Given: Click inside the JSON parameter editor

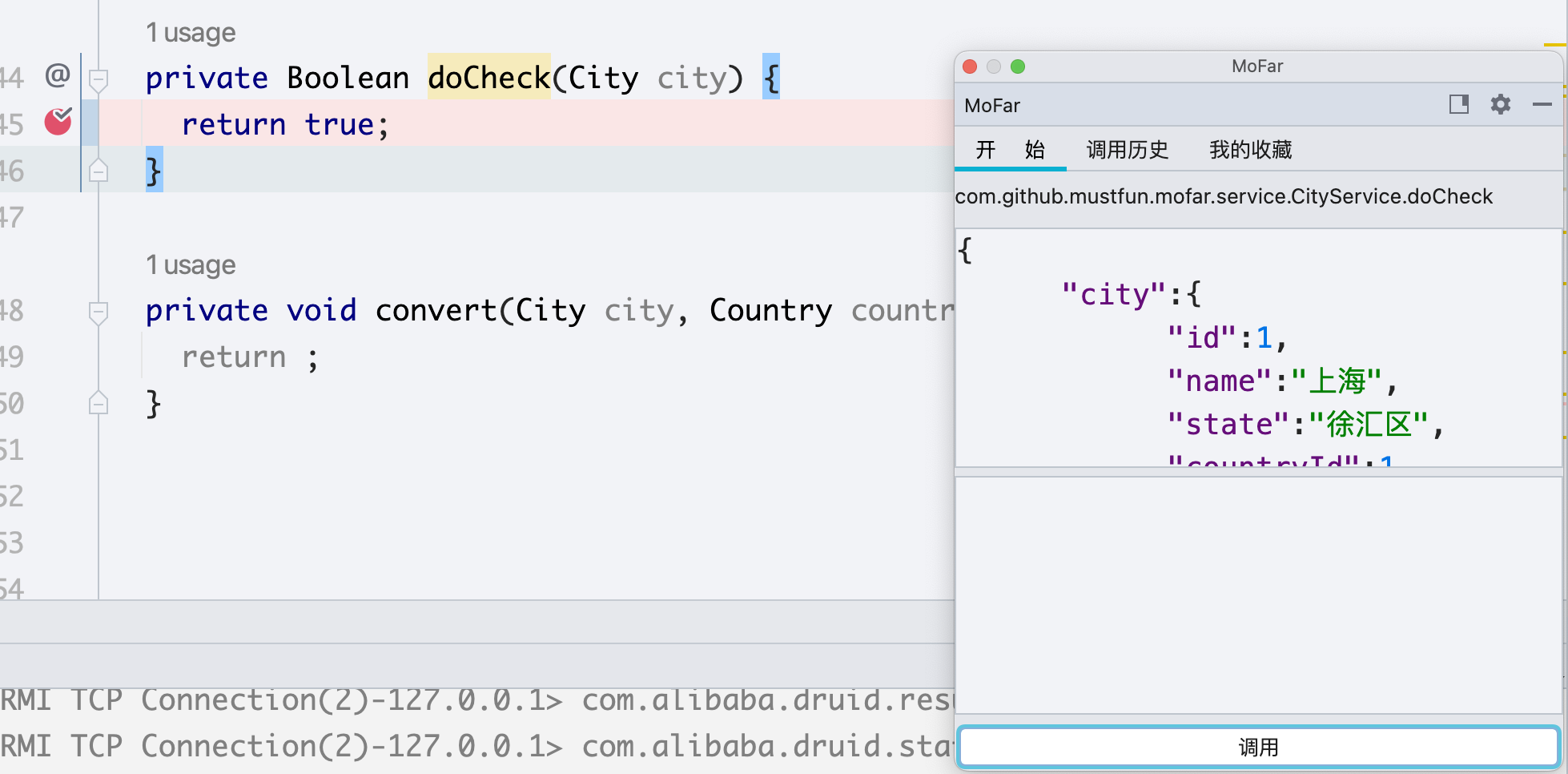Looking at the screenshot, I should [x=1258, y=348].
